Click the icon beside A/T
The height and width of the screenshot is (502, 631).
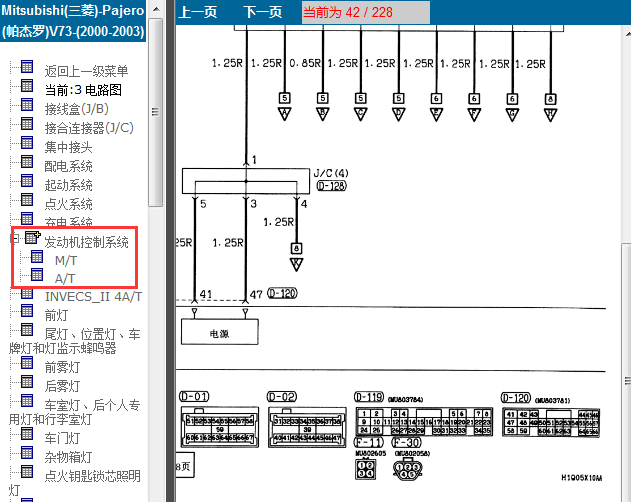coord(37,275)
